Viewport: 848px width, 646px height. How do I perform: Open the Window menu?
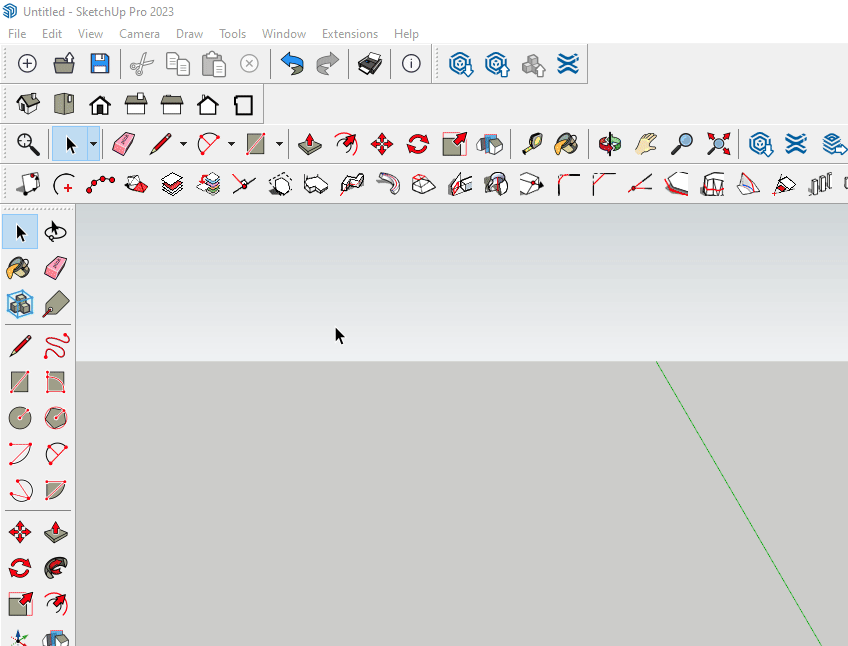284,34
